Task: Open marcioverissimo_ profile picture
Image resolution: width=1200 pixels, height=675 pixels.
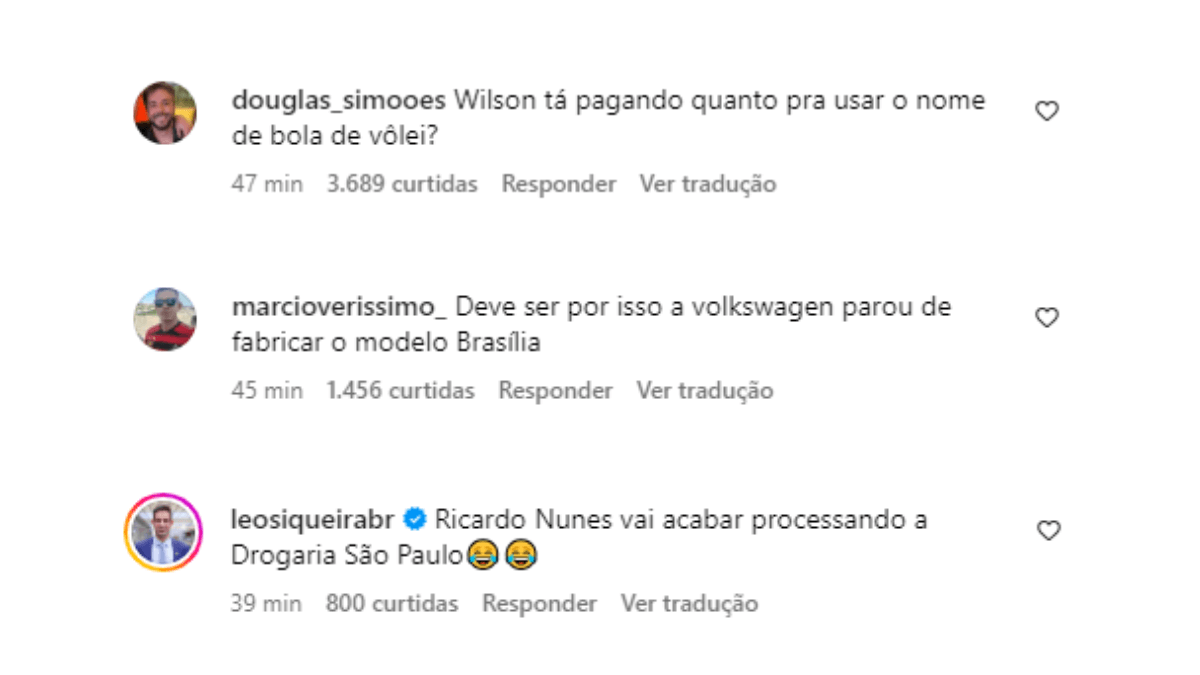Action: pos(165,318)
